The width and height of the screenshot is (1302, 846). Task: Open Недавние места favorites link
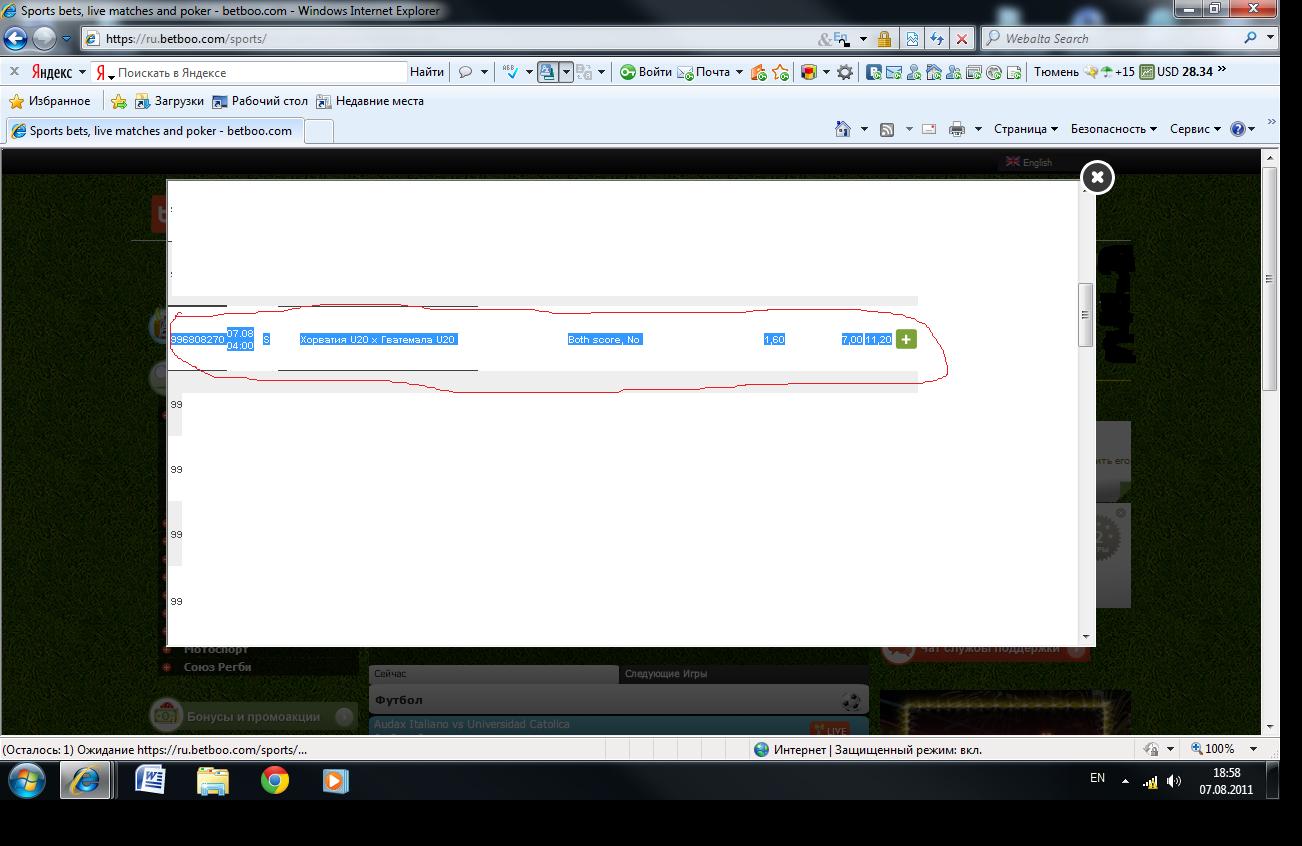370,101
